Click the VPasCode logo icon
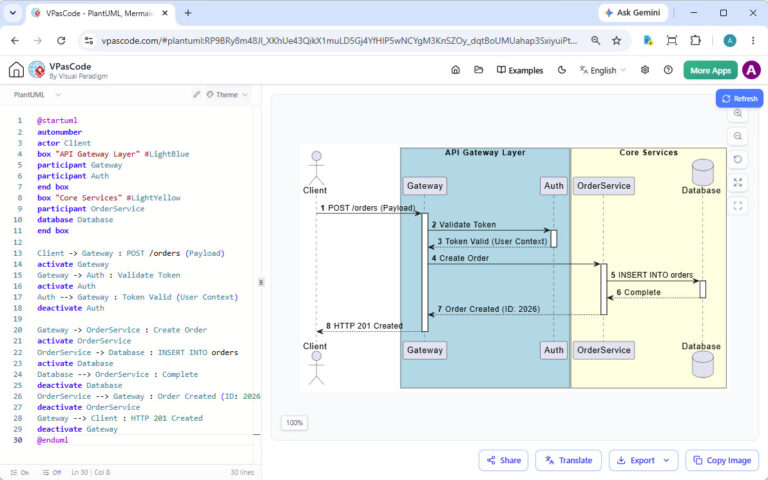The height and width of the screenshot is (480, 768). pos(37,70)
